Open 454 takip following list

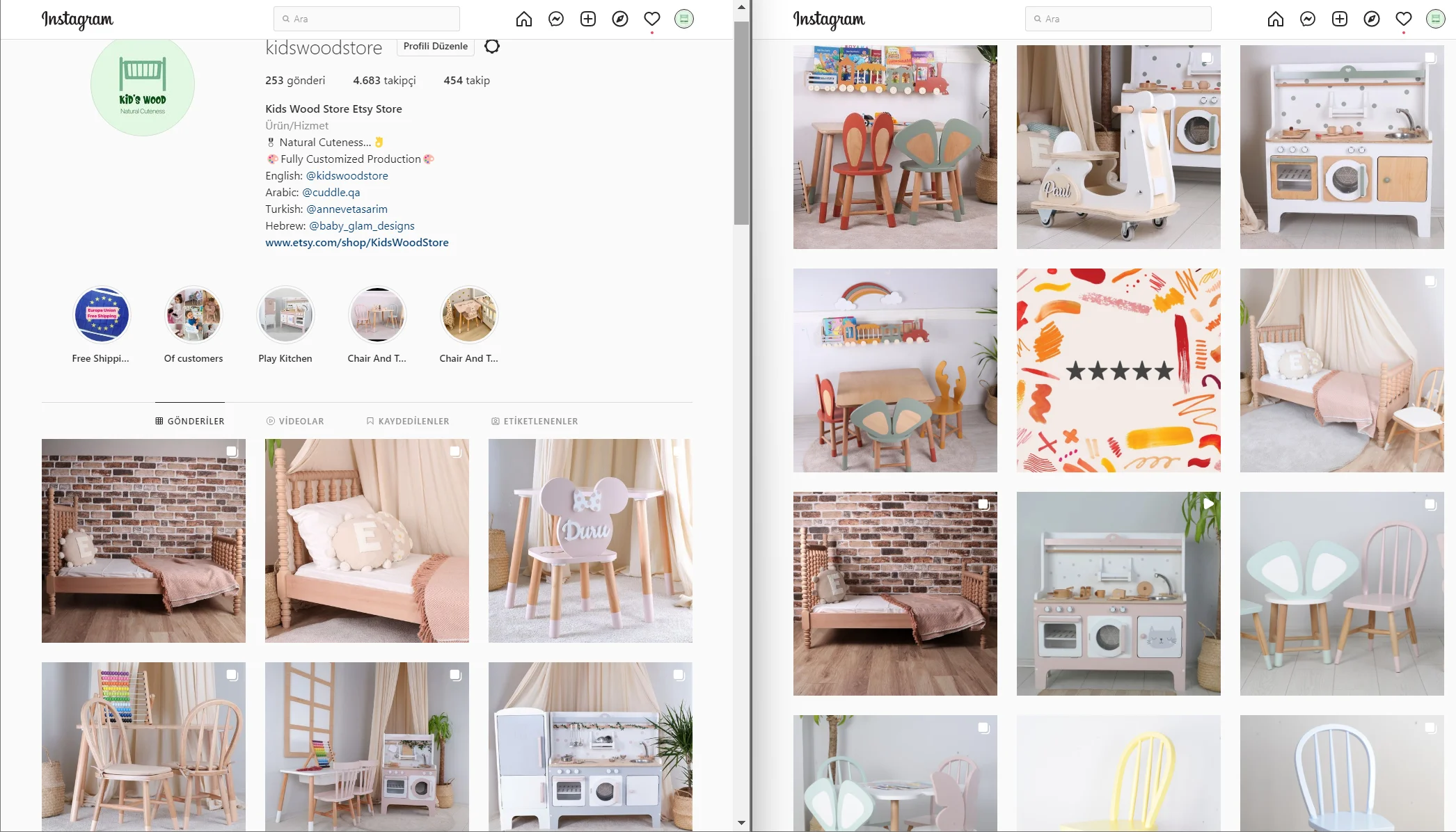point(466,80)
